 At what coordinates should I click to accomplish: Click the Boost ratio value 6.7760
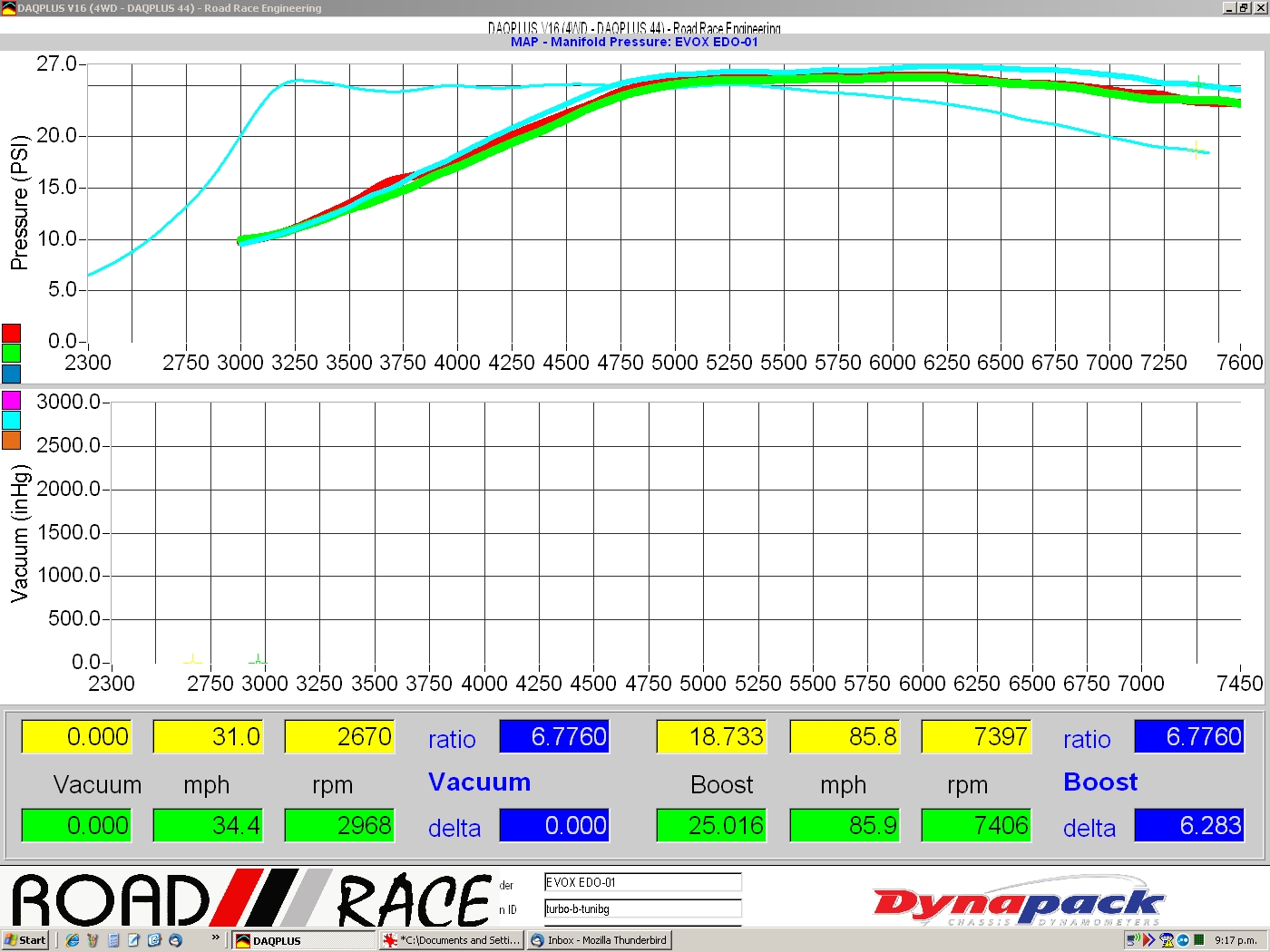coord(1189,737)
